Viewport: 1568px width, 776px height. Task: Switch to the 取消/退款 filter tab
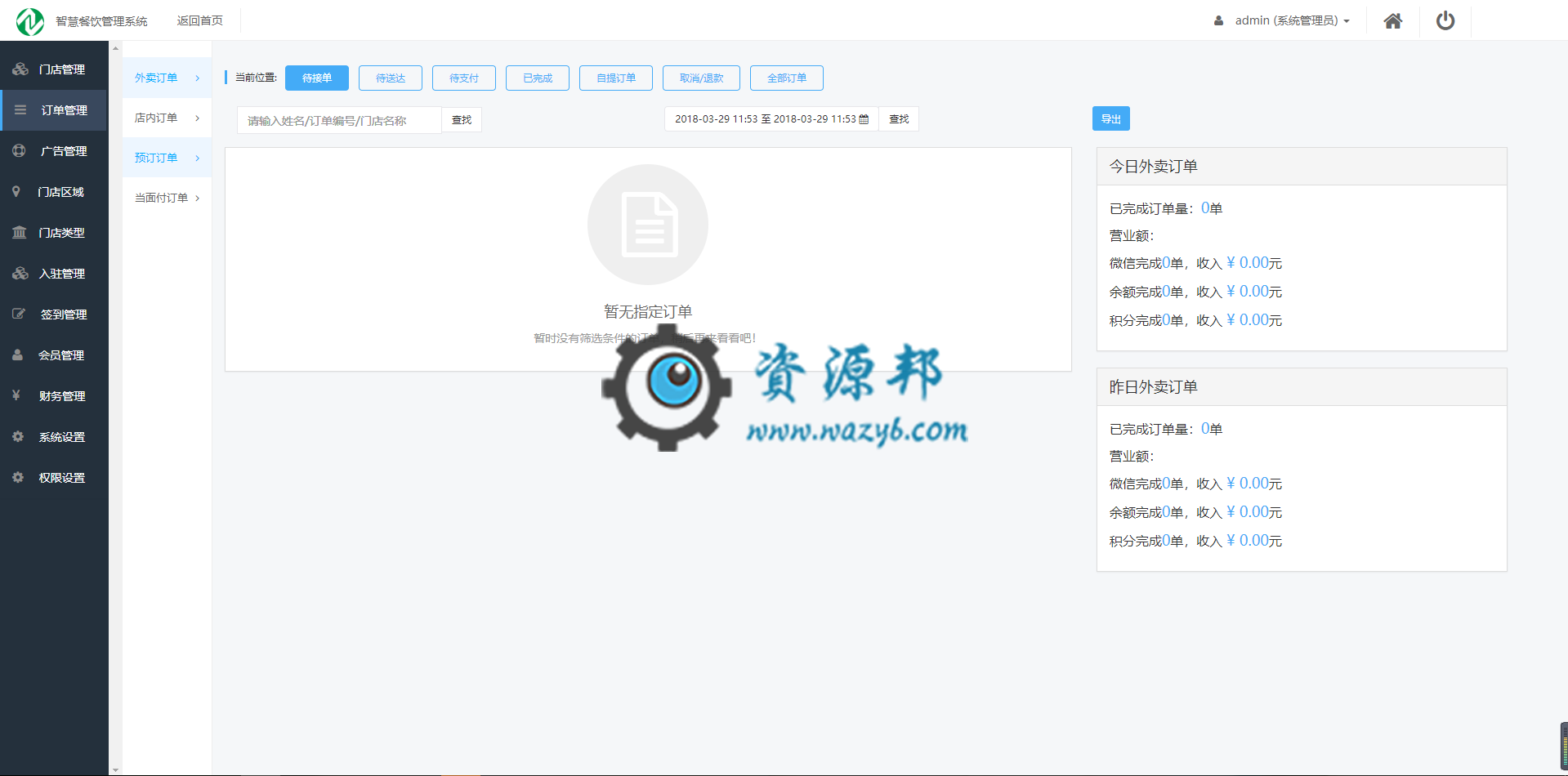click(702, 78)
